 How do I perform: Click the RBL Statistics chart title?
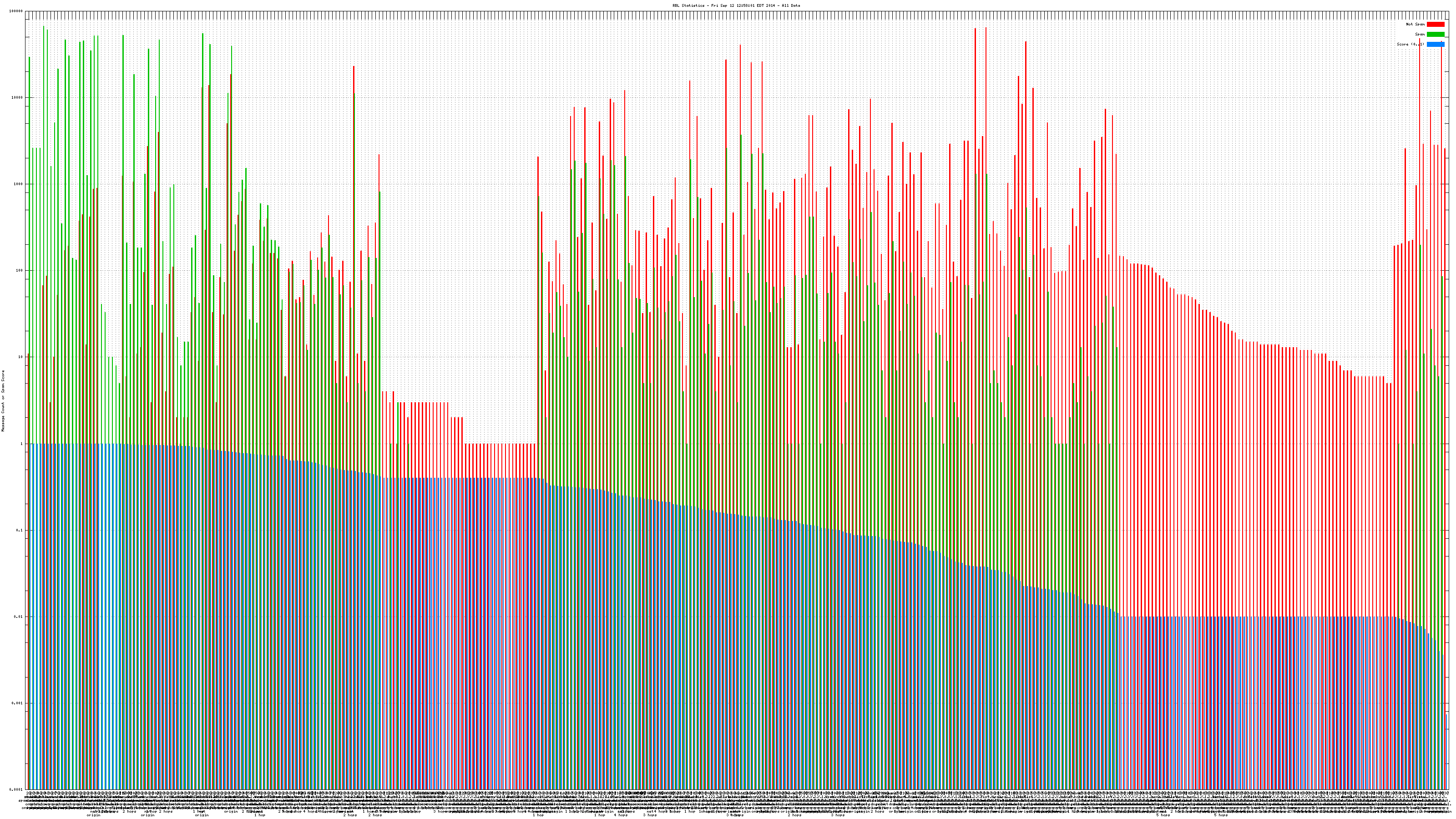736,5
